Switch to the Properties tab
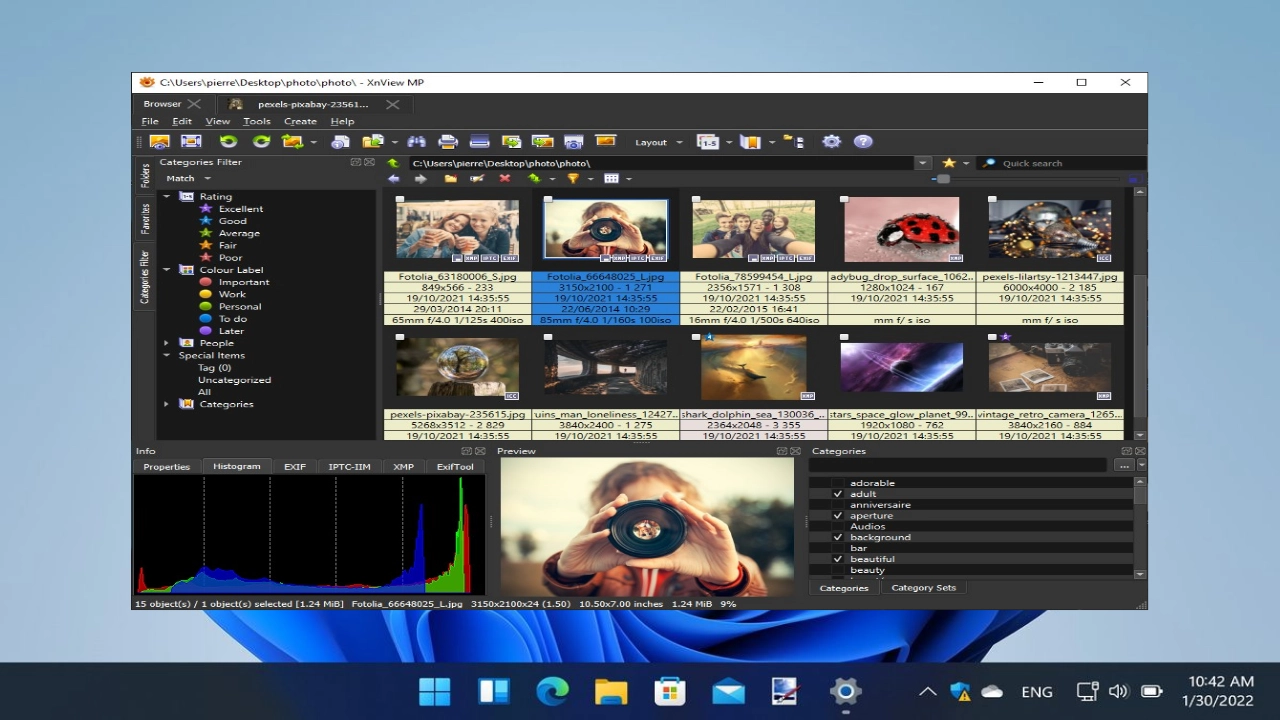 pyautogui.click(x=166, y=467)
